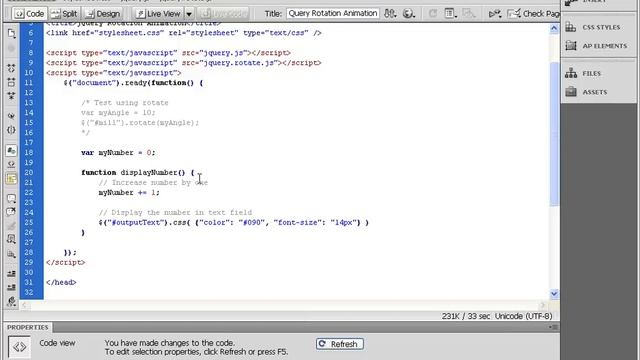Click the Balance Braces icon

pos(11,130)
